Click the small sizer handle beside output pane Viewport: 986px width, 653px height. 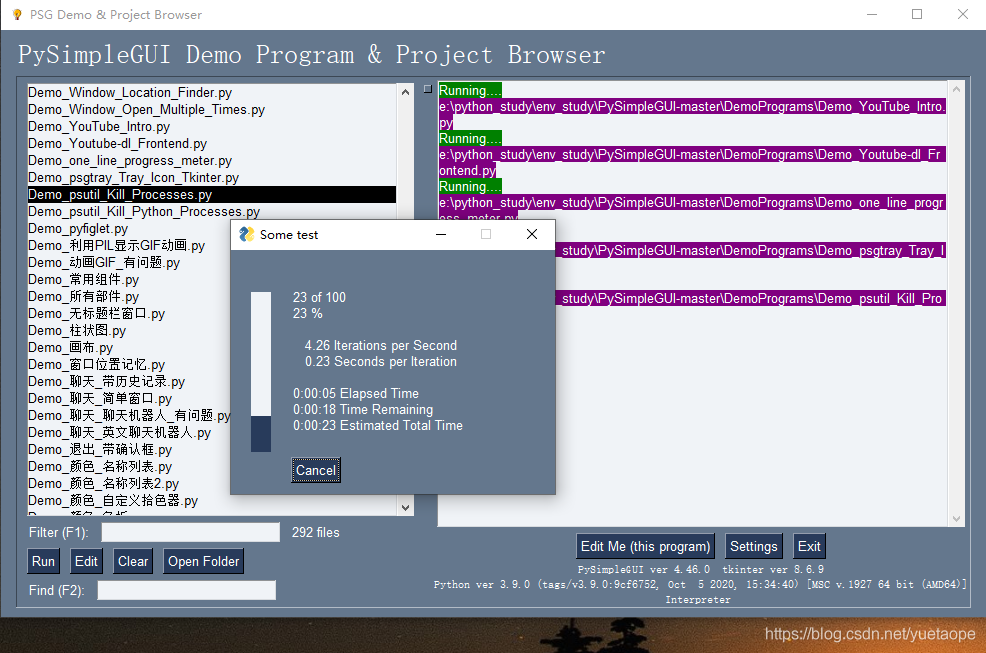click(x=428, y=89)
